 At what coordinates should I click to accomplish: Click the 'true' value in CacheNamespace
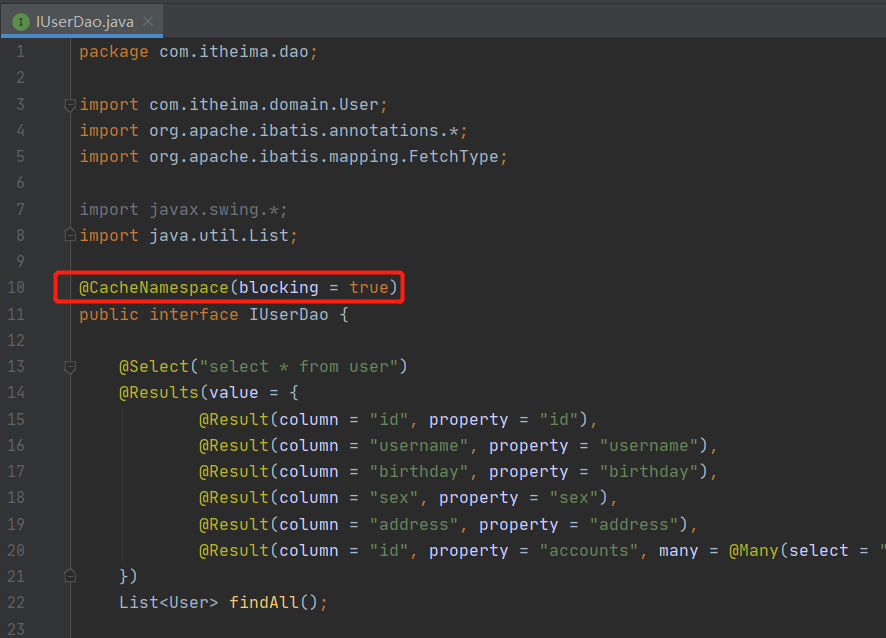click(368, 288)
